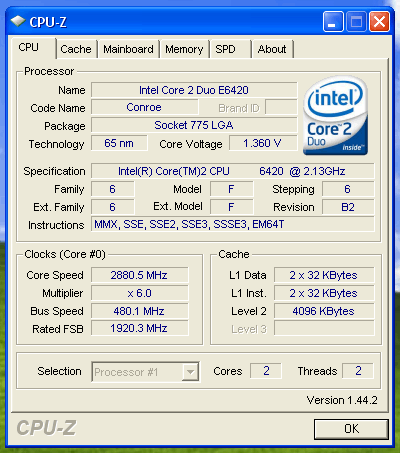The height and width of the screenshot is (453, 400).
Task: Click the Intel Core 2 Duo logo
Action: tap(335, 116)
